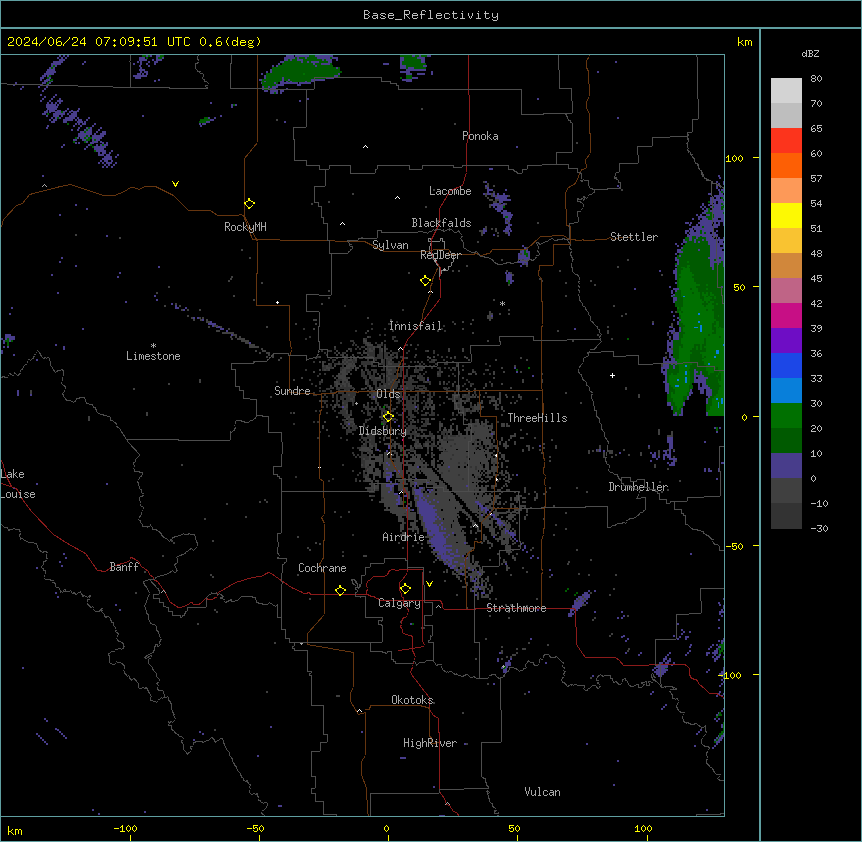Click the yellow v marker northwest of RockyMH

point(175,184)
